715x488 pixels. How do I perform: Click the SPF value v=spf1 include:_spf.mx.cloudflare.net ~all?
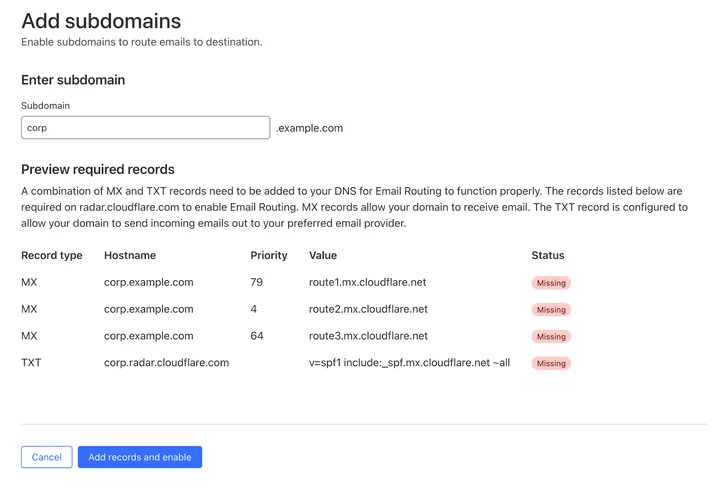[x=409, y=363]
